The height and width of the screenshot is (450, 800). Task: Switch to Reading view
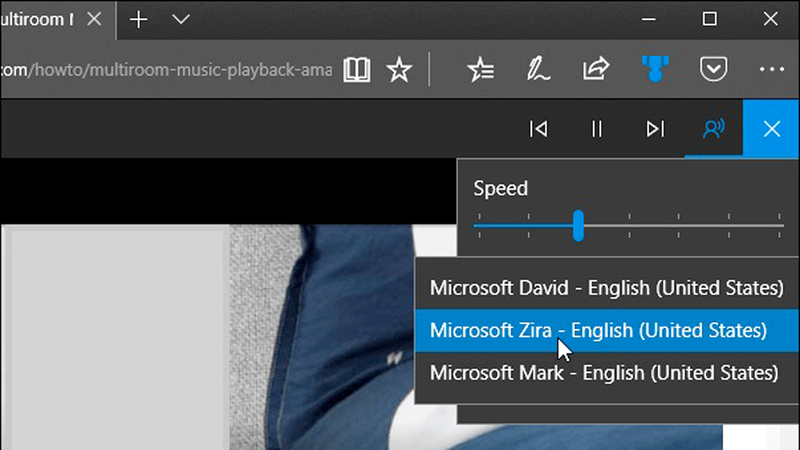[356, 69]
